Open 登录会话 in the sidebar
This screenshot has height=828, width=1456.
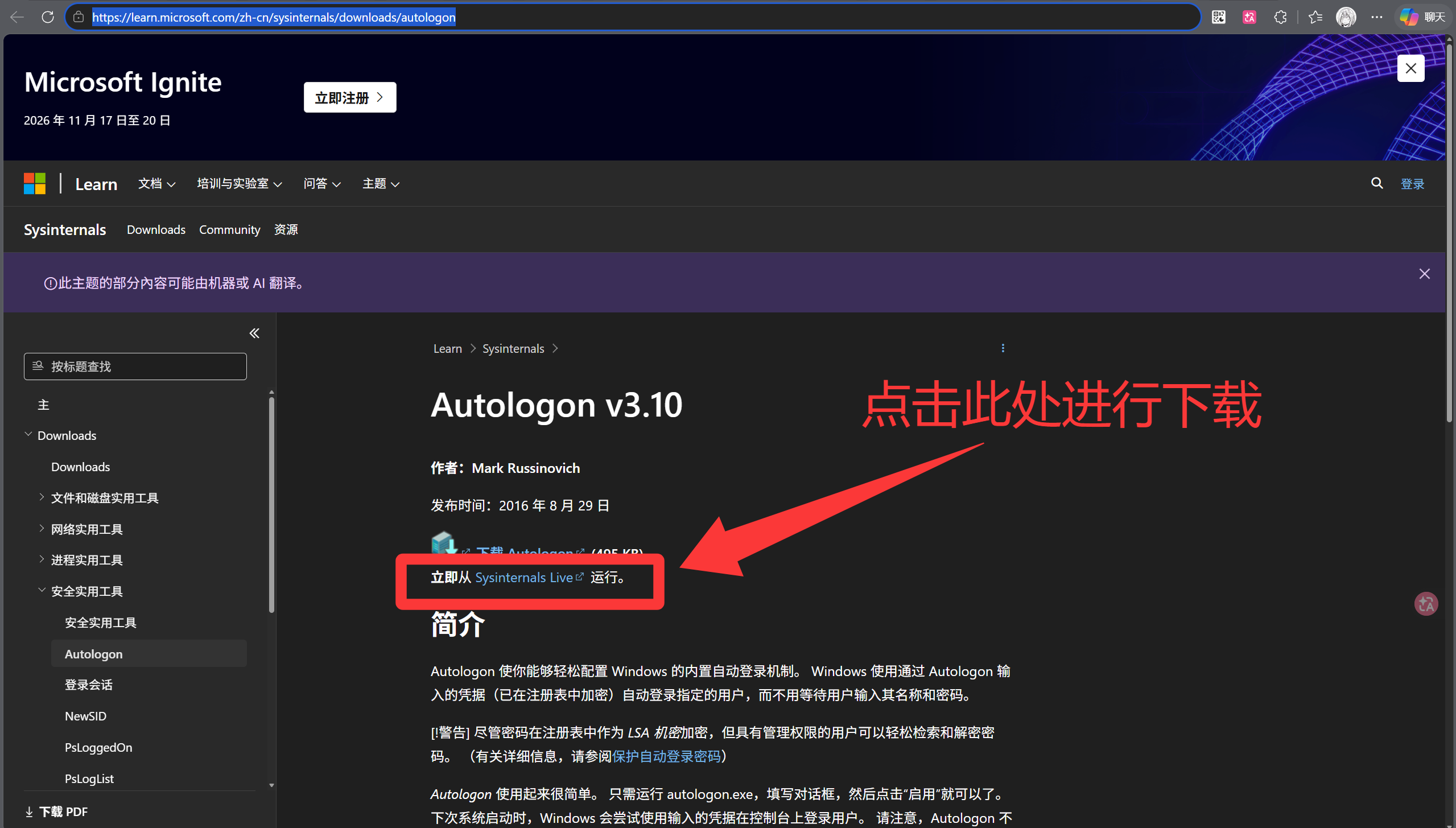coord(89,685)
